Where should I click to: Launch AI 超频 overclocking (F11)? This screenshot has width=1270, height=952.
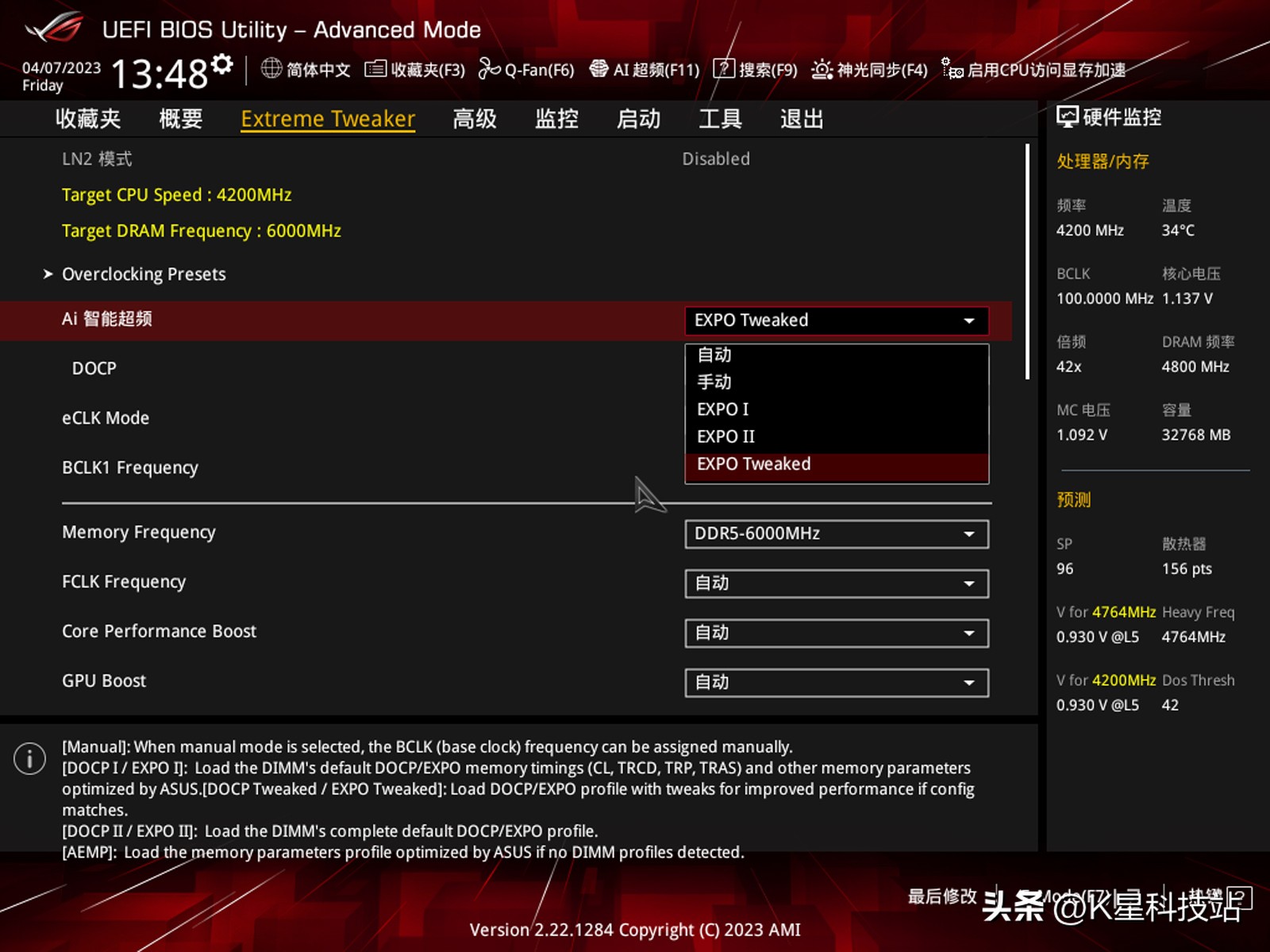(x=647, y=70)
